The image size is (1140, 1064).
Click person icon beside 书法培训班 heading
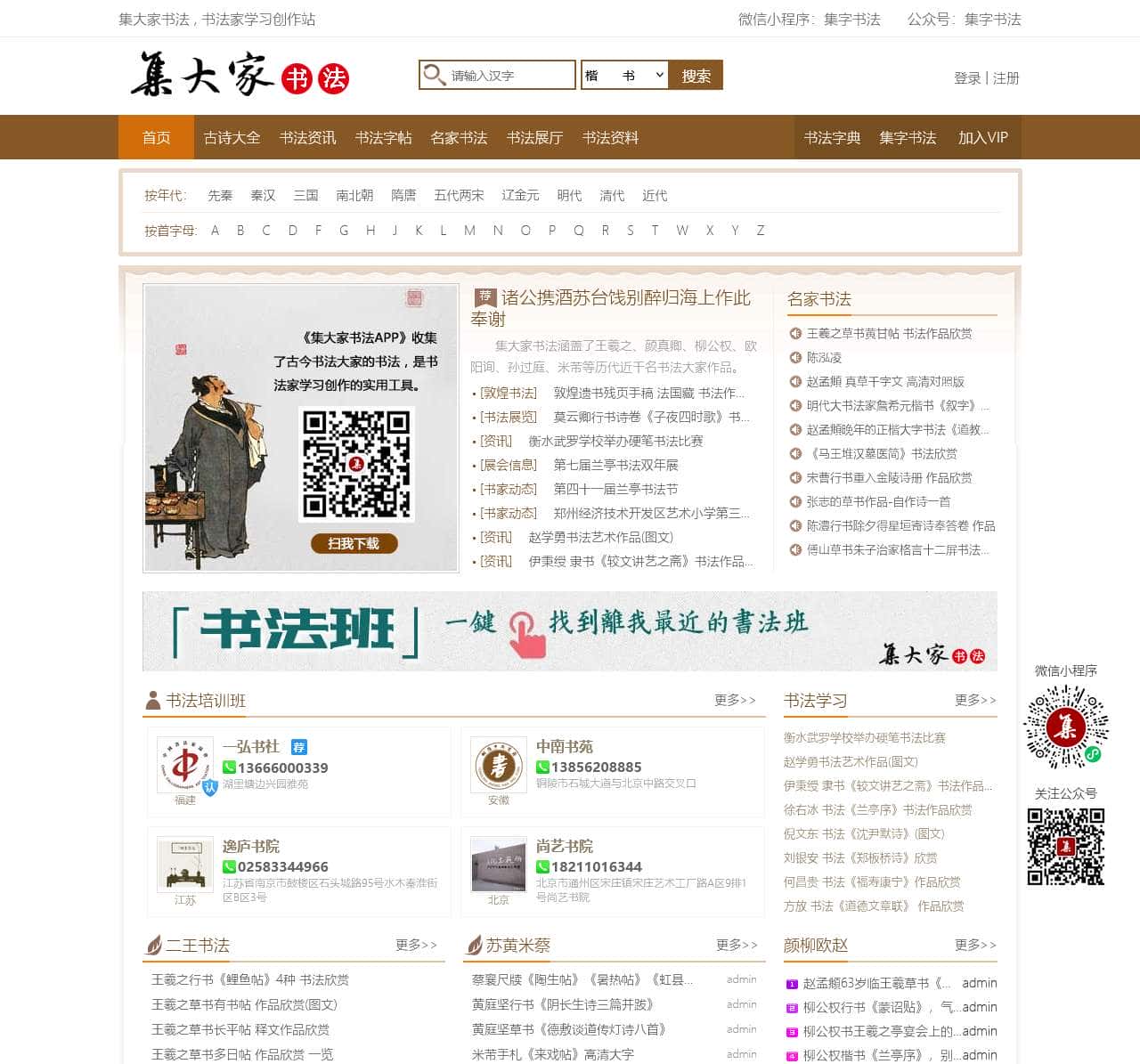pos(152,700)
